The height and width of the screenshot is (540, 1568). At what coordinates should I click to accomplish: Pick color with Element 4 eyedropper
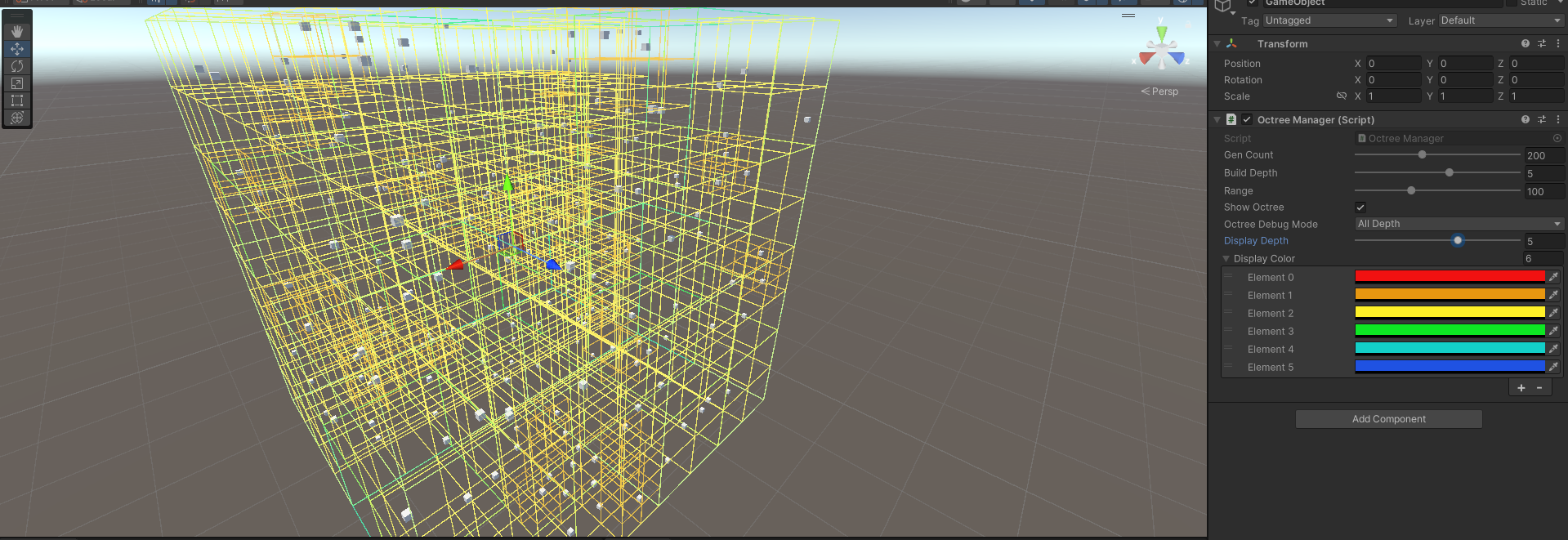(x=1553, y=349)
